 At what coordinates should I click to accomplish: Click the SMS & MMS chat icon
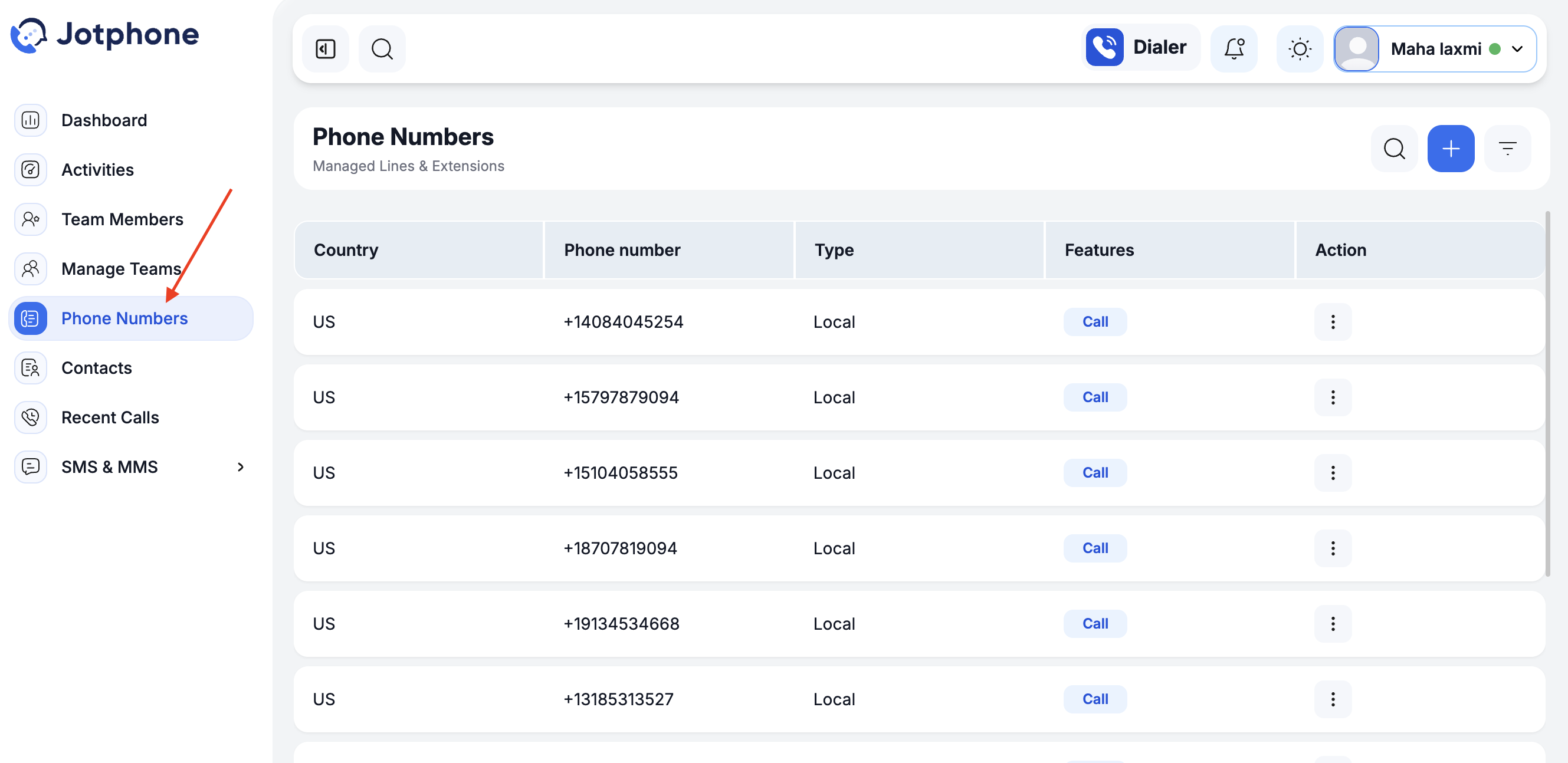31,466
